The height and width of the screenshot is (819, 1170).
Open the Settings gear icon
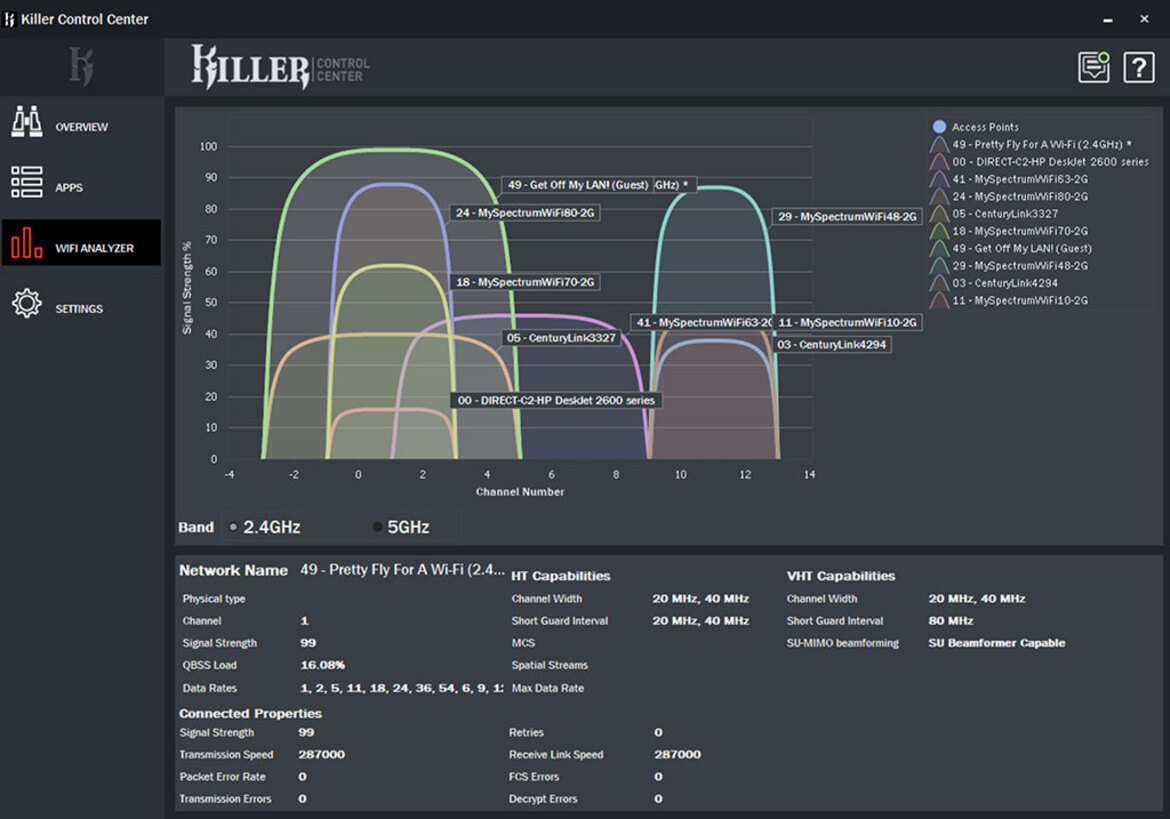point(27,303)
